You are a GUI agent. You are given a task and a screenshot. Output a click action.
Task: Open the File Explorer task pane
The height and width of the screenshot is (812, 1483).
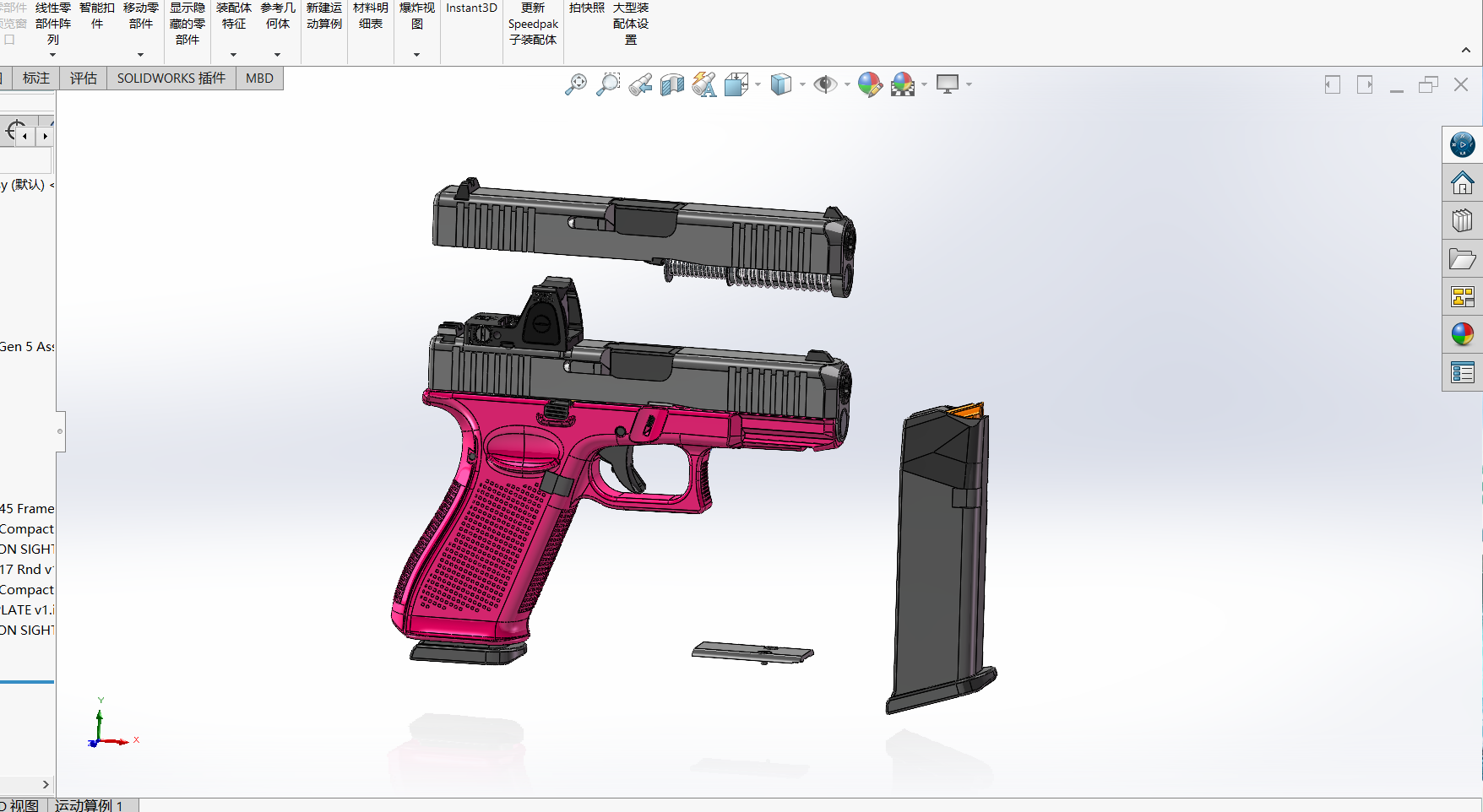(x=1464, y=259)
